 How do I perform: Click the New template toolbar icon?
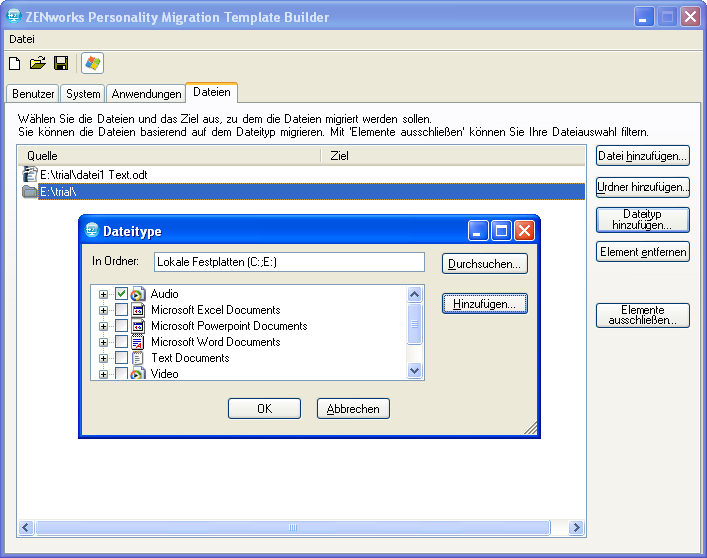point(14,64)
